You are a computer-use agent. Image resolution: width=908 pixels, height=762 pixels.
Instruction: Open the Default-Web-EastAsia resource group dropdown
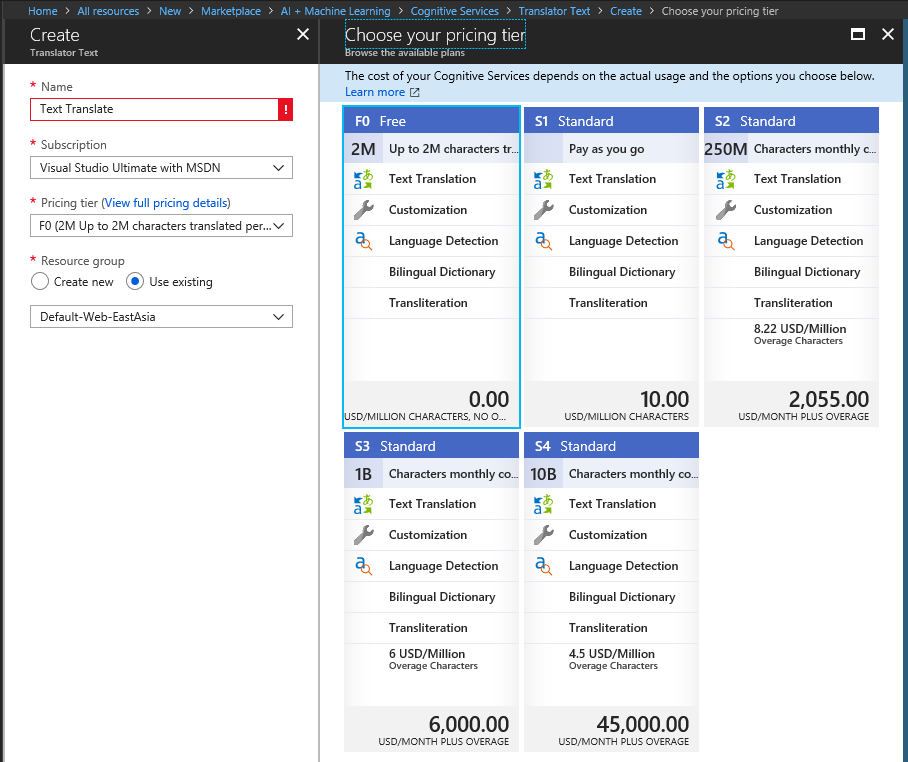161,317
